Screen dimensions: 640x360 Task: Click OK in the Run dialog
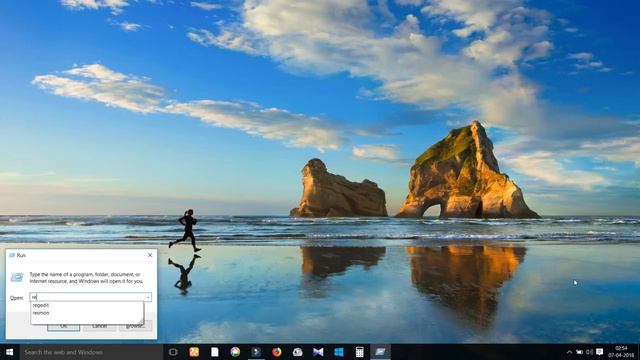[63, 326]
